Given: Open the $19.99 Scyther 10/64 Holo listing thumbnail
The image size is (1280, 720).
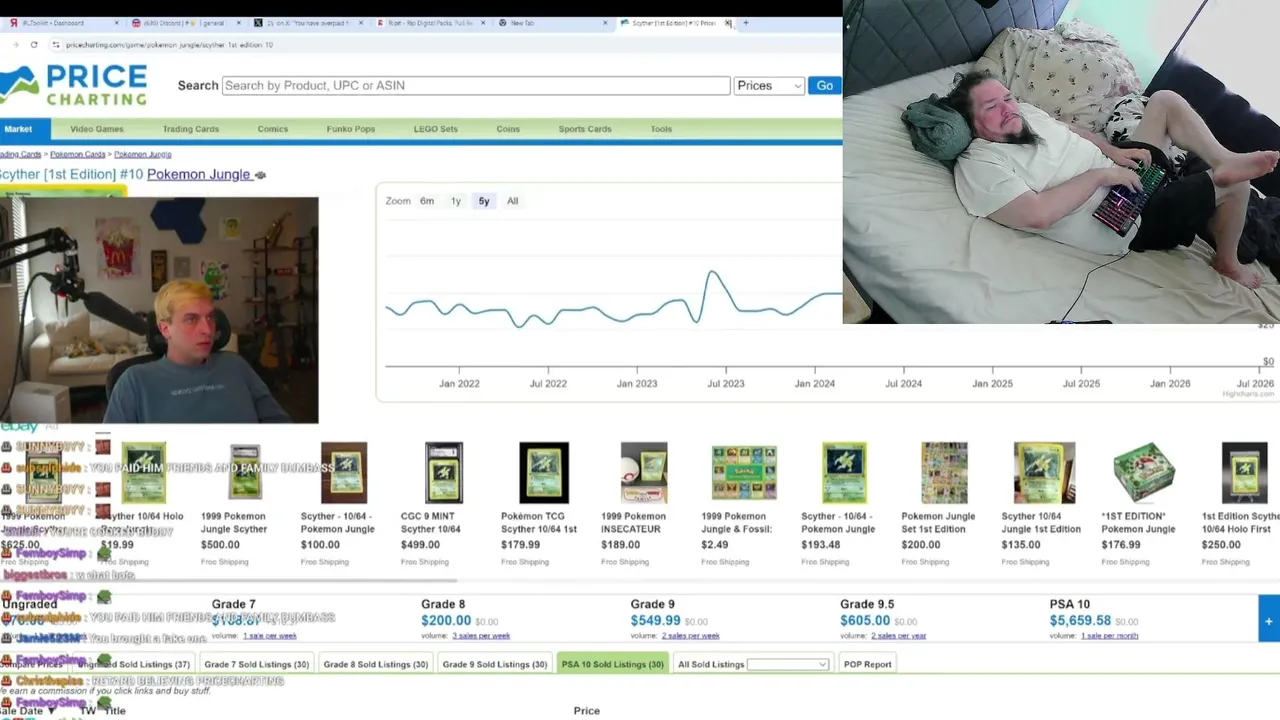Looking at the screenshot, I should (x=144, y=472).
